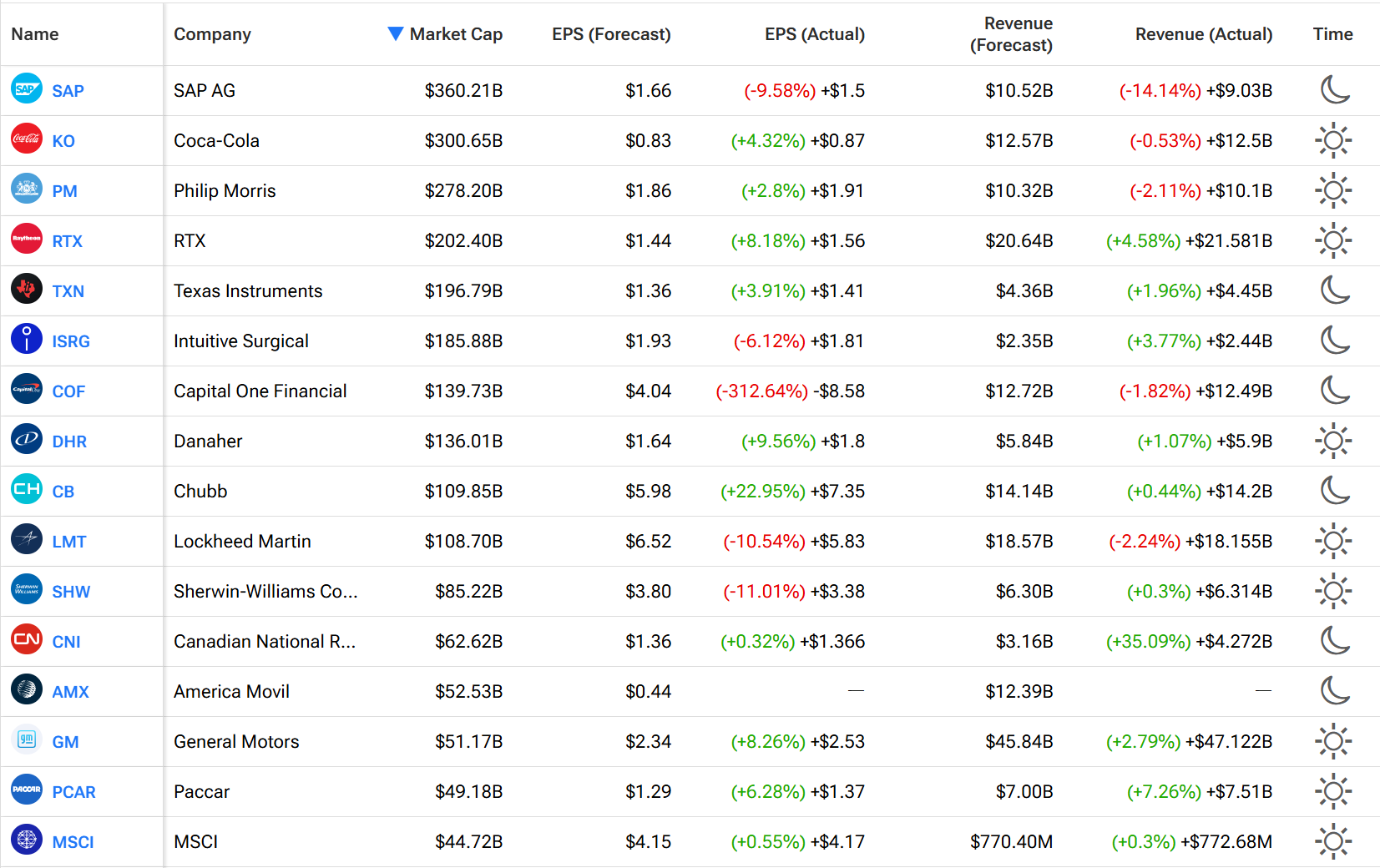Sort by EPS (Actual) column header
This screenshot has width=1380, height=868.
(815, 34)
